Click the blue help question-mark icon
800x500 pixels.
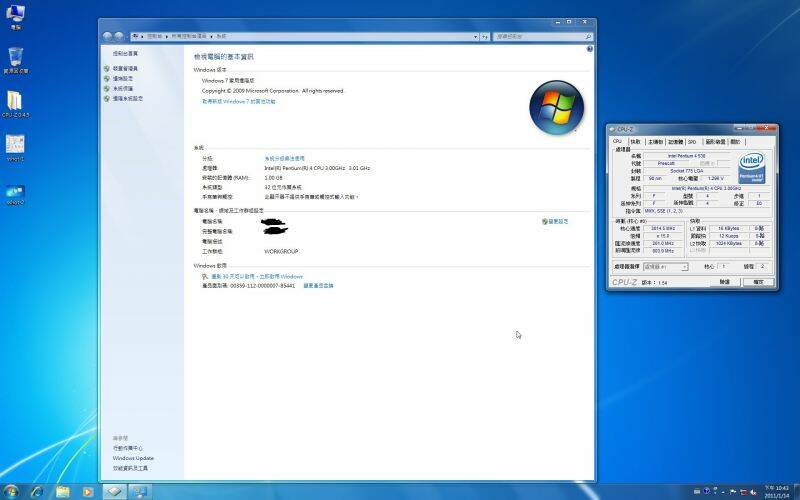coord(590,49)
